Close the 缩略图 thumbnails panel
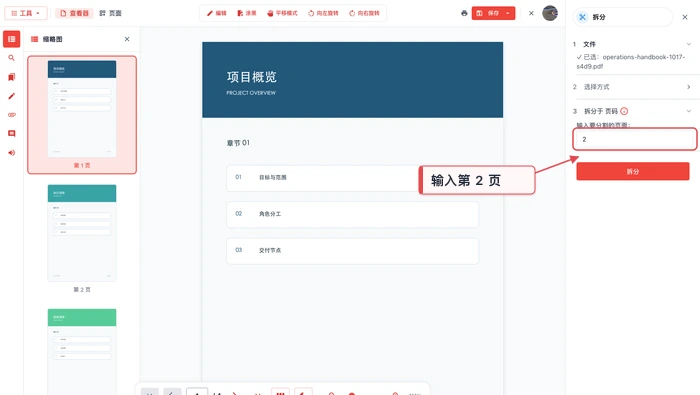The height and width of the screenshot is (395, 700). click(x=127, y=39)
